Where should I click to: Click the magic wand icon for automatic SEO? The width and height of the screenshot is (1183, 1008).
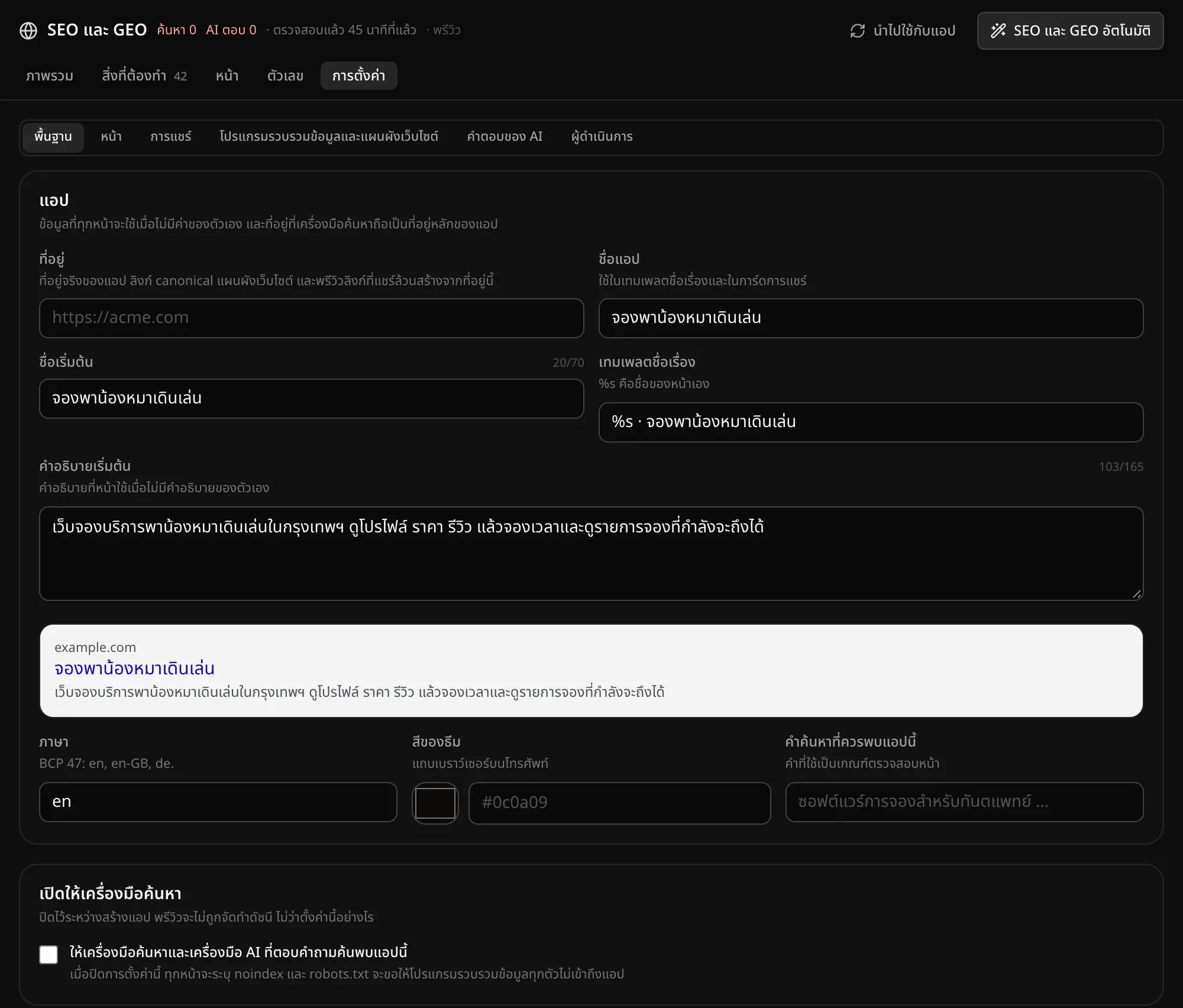click(998, 31)
